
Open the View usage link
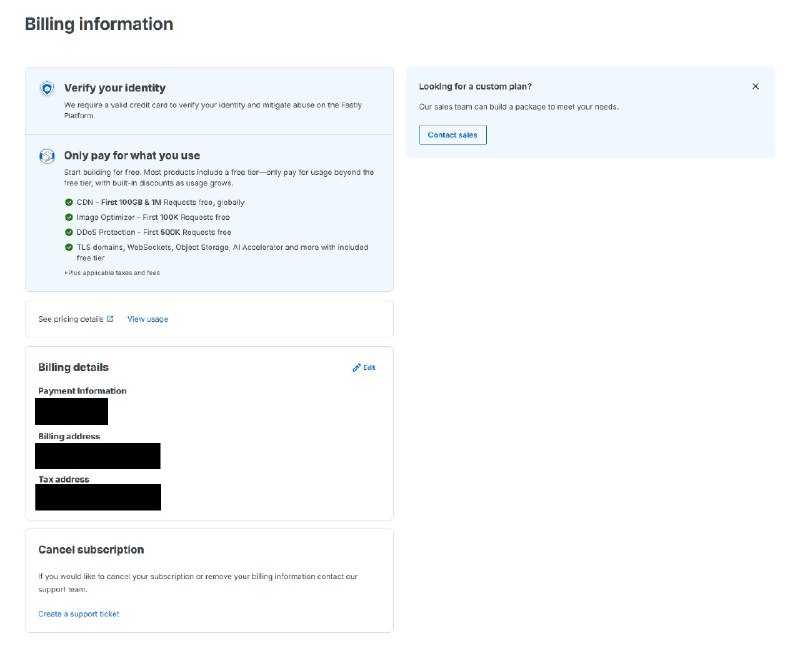147,319
